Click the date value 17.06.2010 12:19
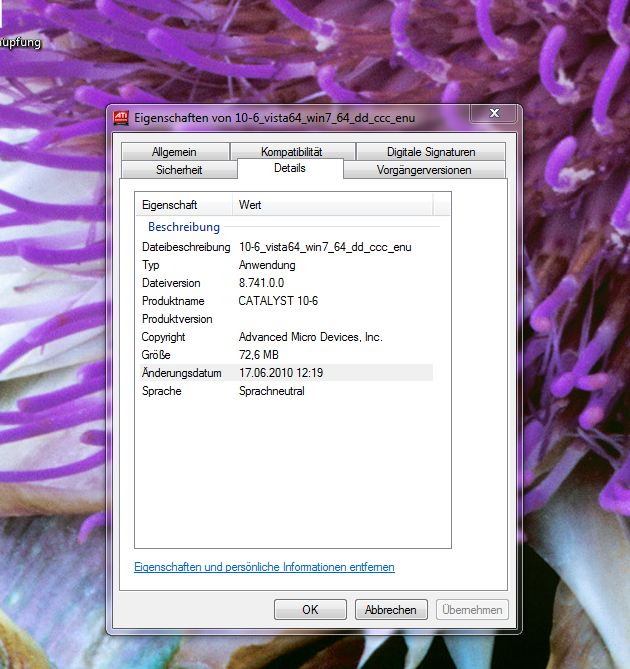The height and width of the screenshot is (669, 630). tap(281, 373)
